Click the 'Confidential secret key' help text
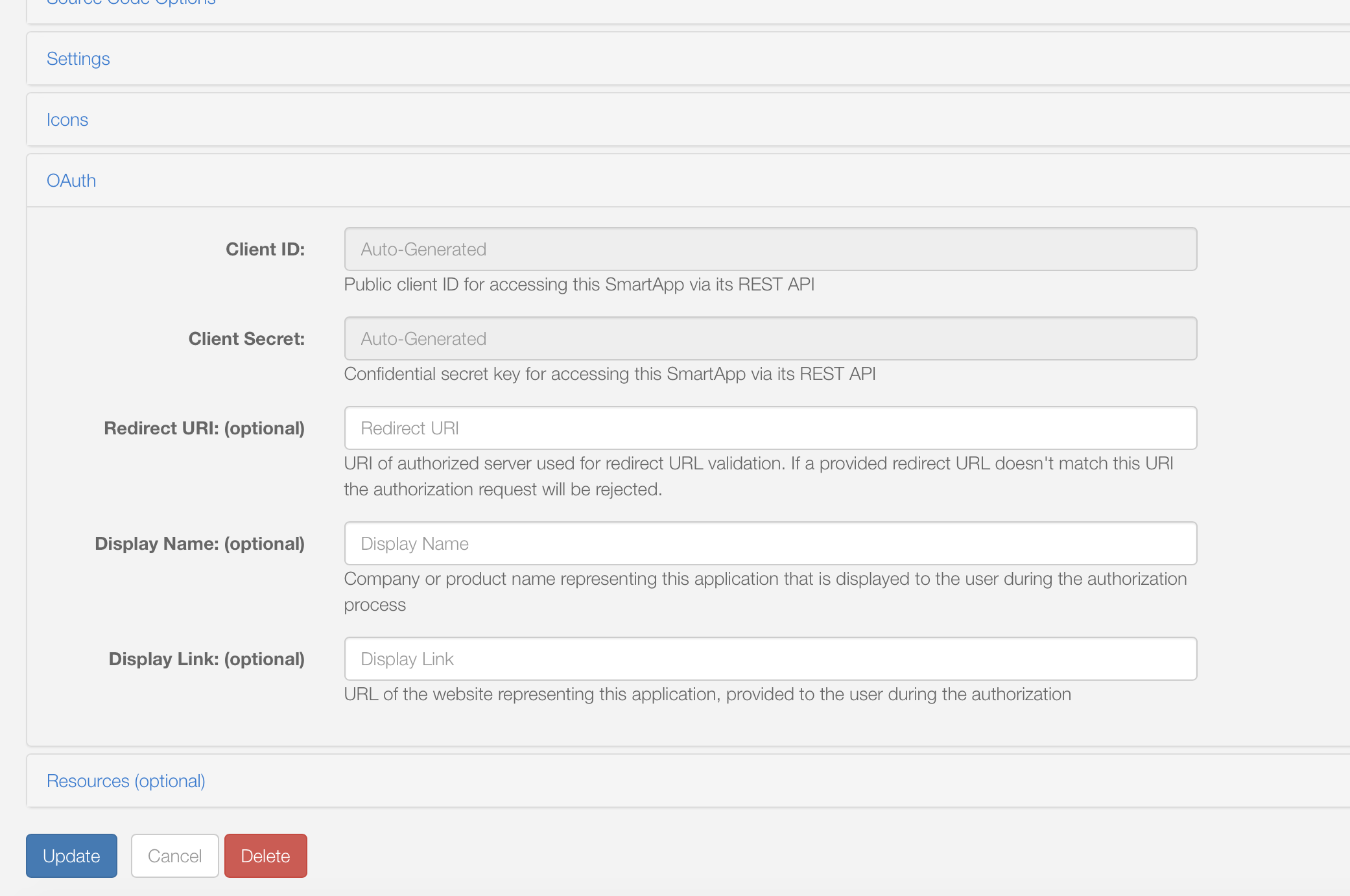Image resolution: width=1350 pixels, height=896 pixels. point(610,374)
